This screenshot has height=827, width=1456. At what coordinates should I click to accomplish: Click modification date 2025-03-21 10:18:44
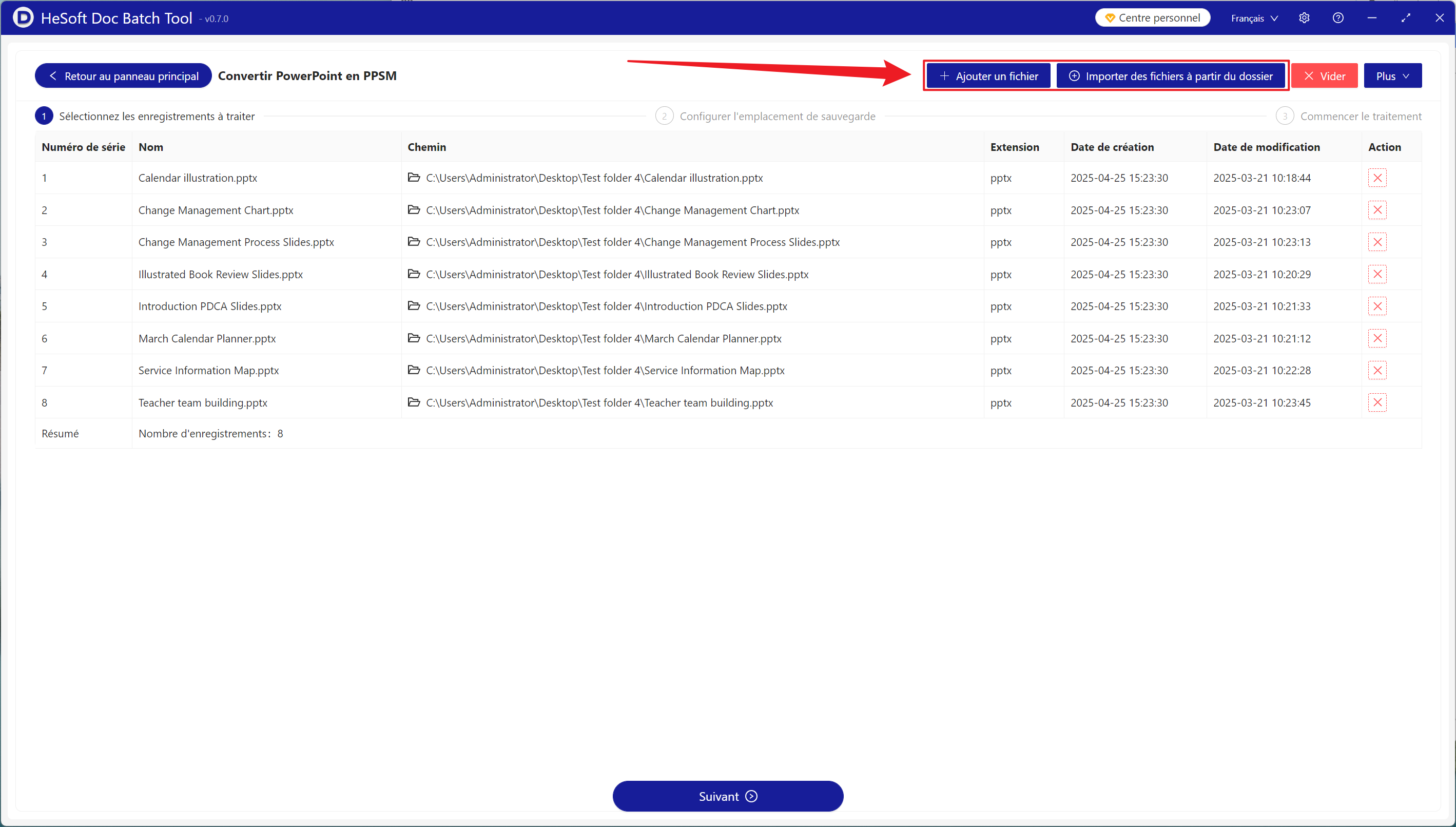coord(1263,178)
